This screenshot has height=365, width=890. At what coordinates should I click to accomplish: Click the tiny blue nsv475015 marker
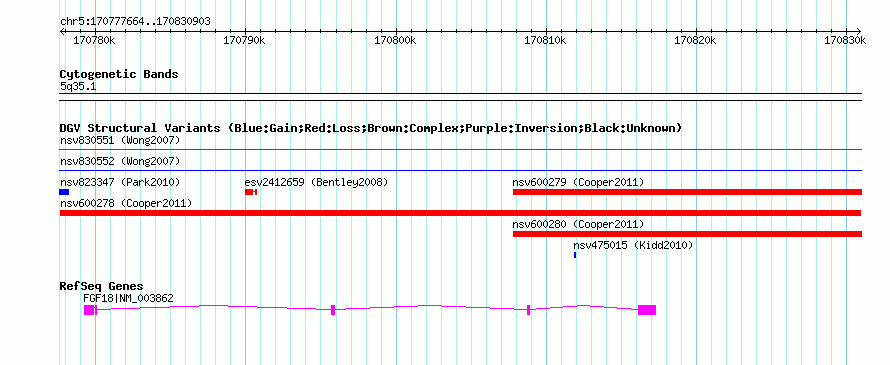click(x=575, y=255)
